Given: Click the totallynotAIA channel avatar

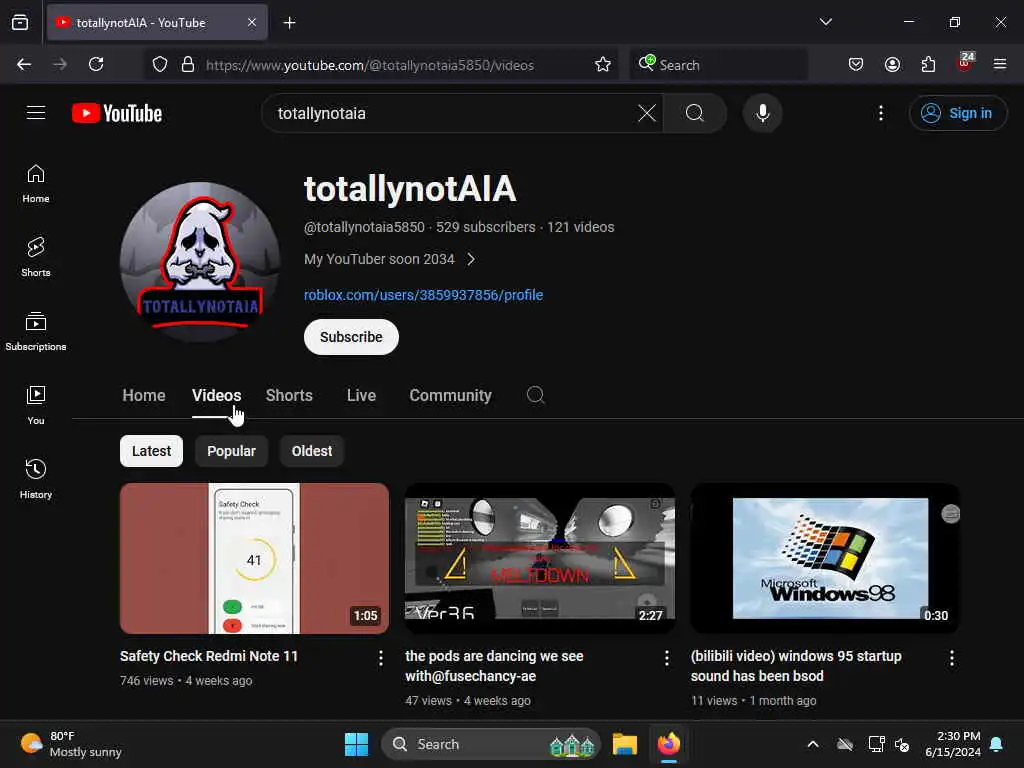Looking at the screenshot, I should tap(200, 262).
